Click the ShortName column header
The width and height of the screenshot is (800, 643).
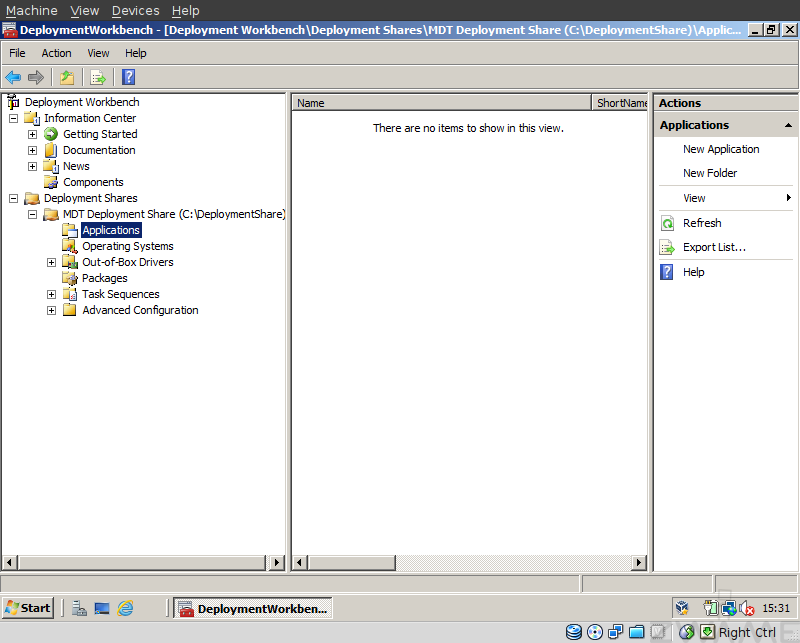620,103
